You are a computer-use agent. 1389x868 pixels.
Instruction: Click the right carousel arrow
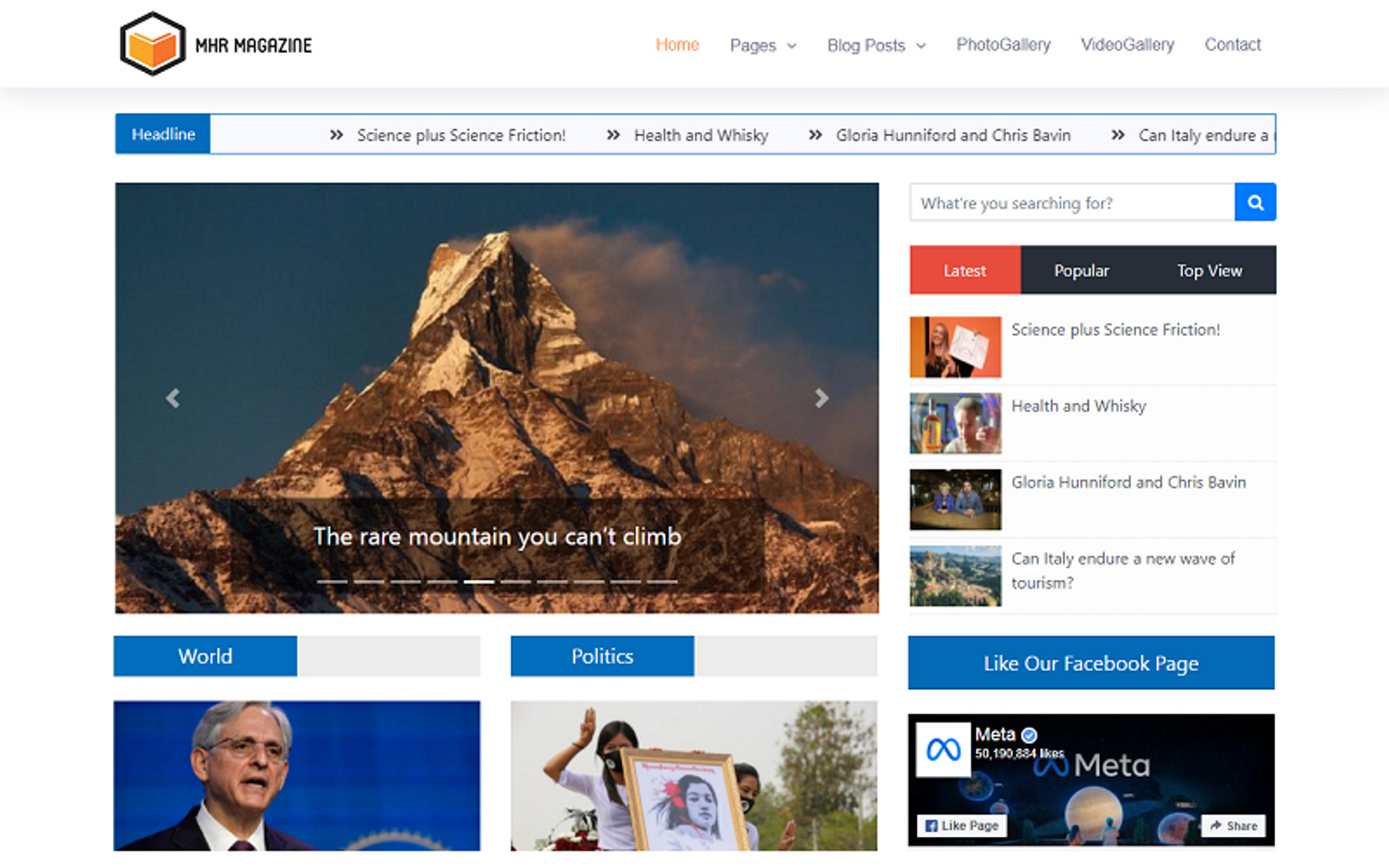pos(820,398)
